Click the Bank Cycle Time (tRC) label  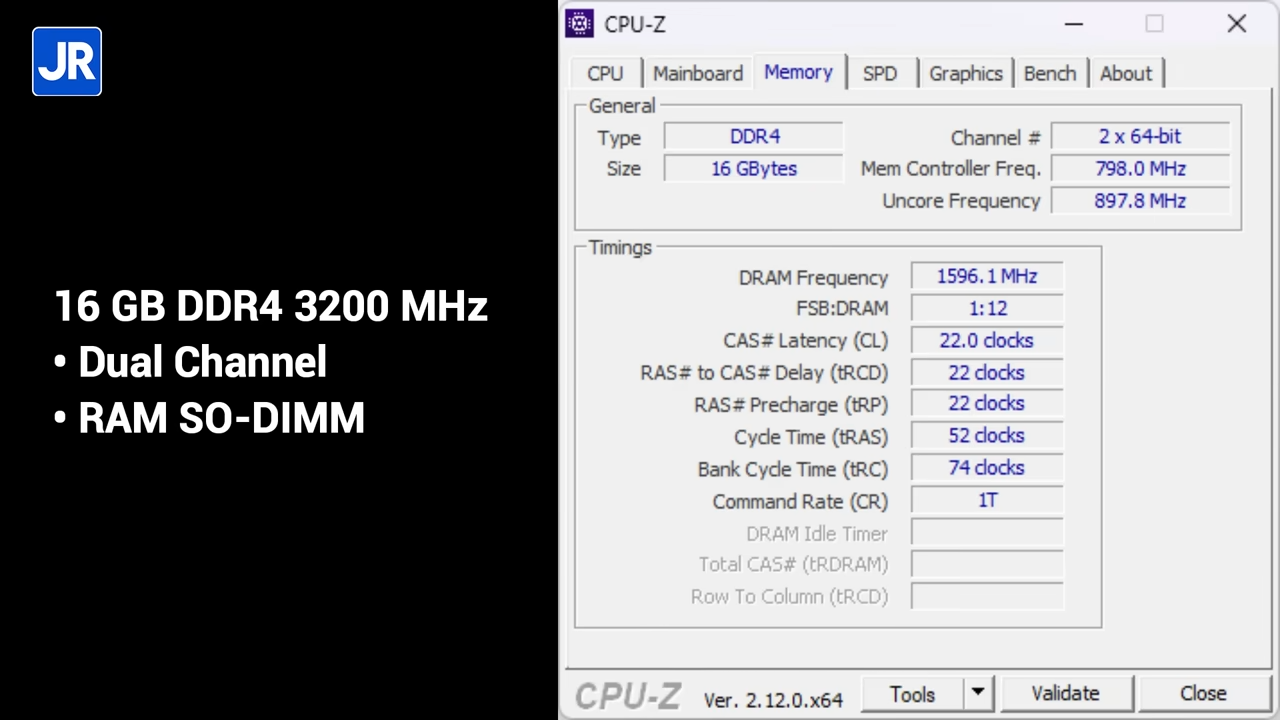click(793, 470)
